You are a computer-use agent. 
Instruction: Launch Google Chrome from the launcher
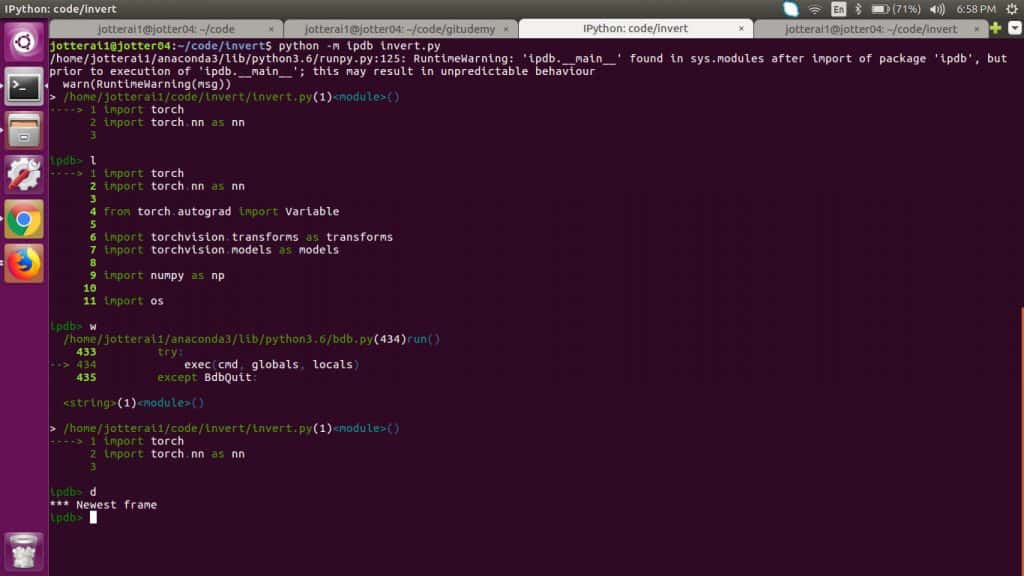pos(24,219)
